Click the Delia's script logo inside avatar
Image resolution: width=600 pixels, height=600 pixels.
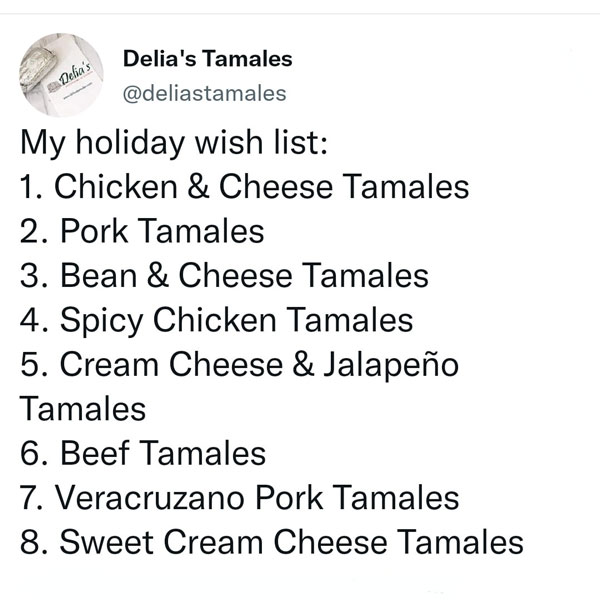75,73
